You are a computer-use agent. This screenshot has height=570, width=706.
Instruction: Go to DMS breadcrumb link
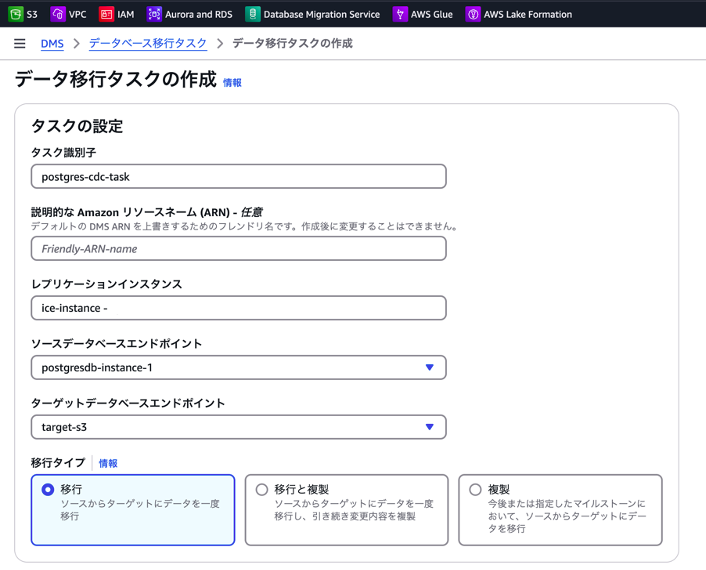(x=52, y=44)
